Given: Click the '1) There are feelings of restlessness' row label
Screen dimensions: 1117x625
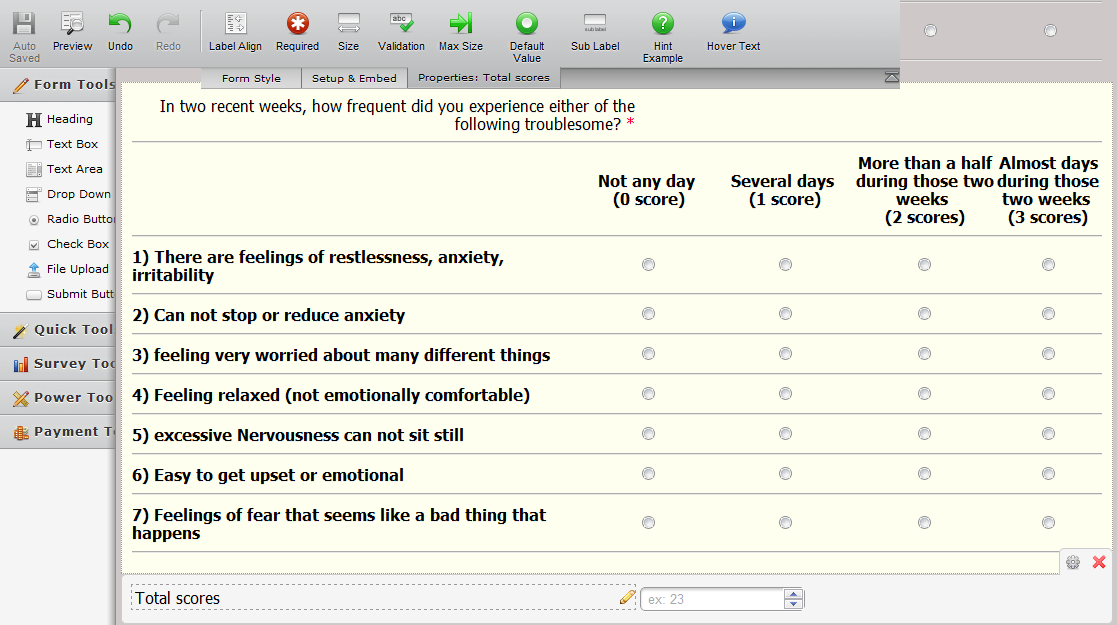Looking at the screenshot, I should tap(318, 266).
